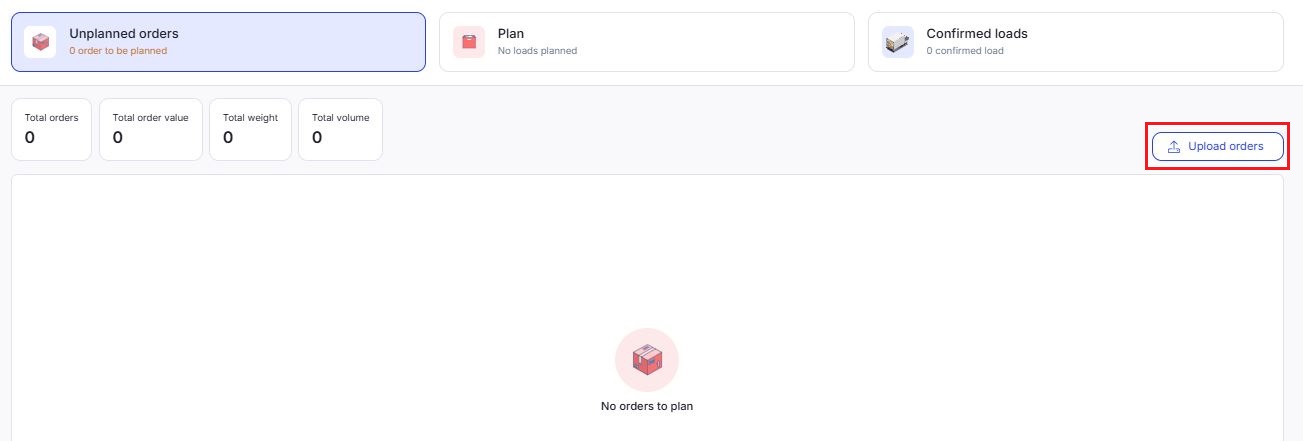Select the Confirmed loads tab

pyautogui.click(x=1075, y=42)
